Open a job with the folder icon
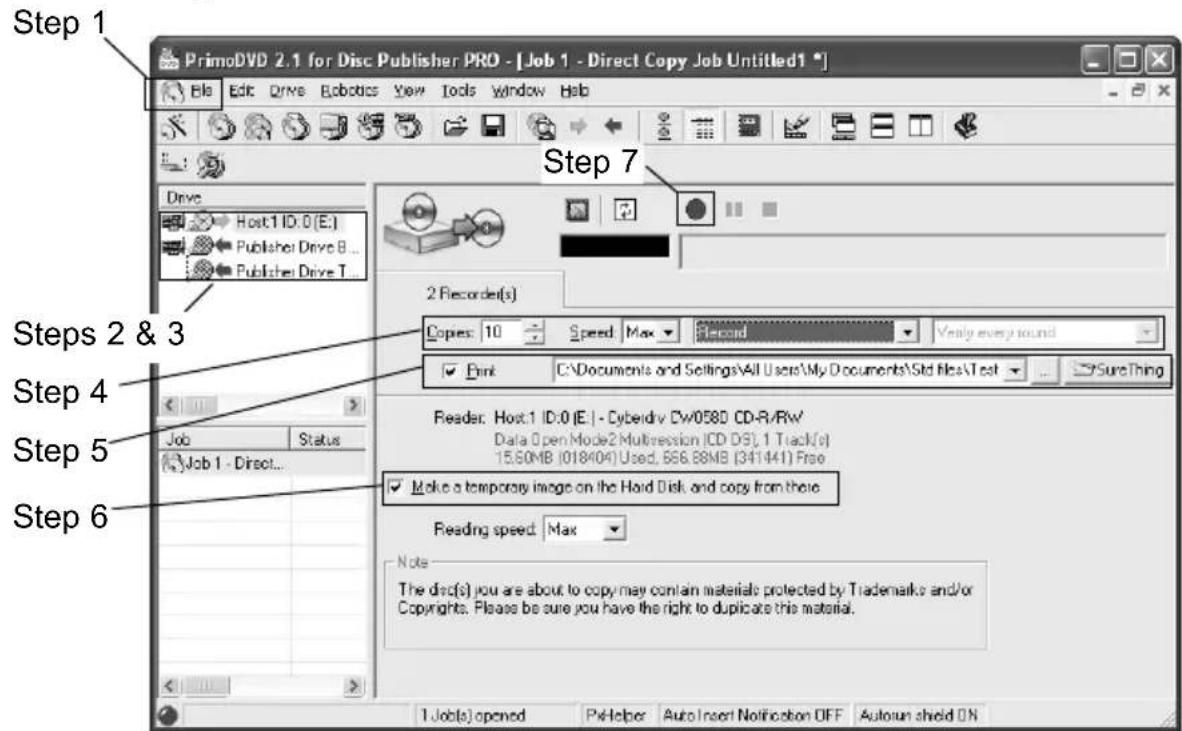This screenshot has height=731, width=1182. 455,127
